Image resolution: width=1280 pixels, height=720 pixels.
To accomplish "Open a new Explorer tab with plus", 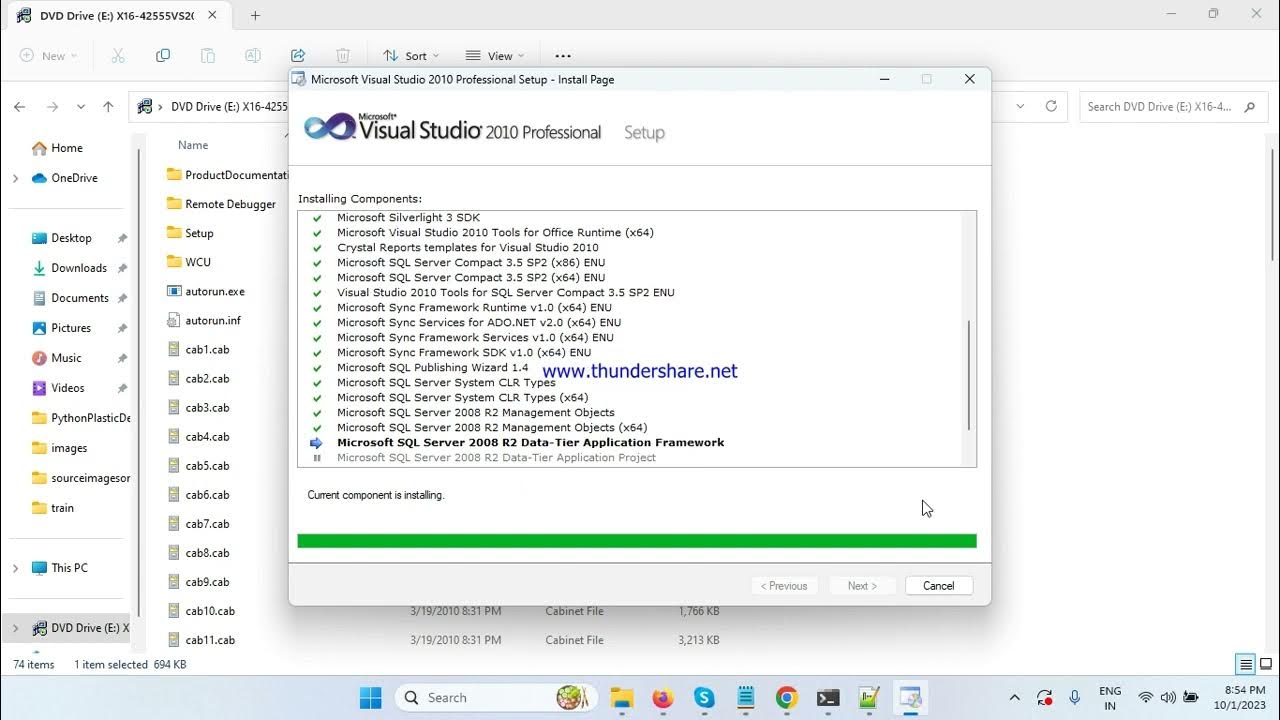I will (255, 15).
